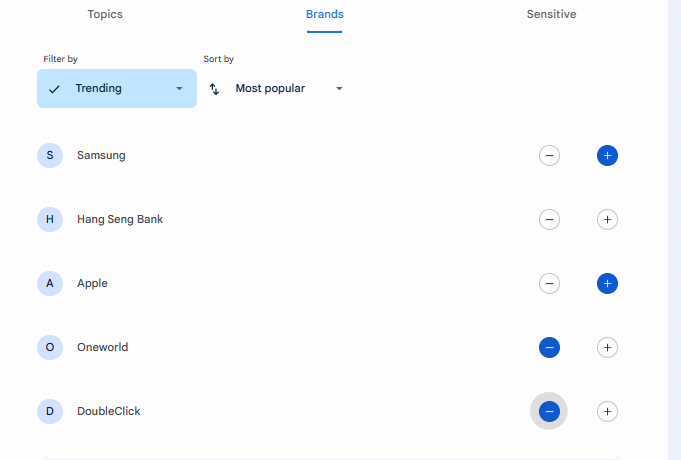Show more ads from Oneworld
Viewport: 681px width, 460px height.
(607, 347)
